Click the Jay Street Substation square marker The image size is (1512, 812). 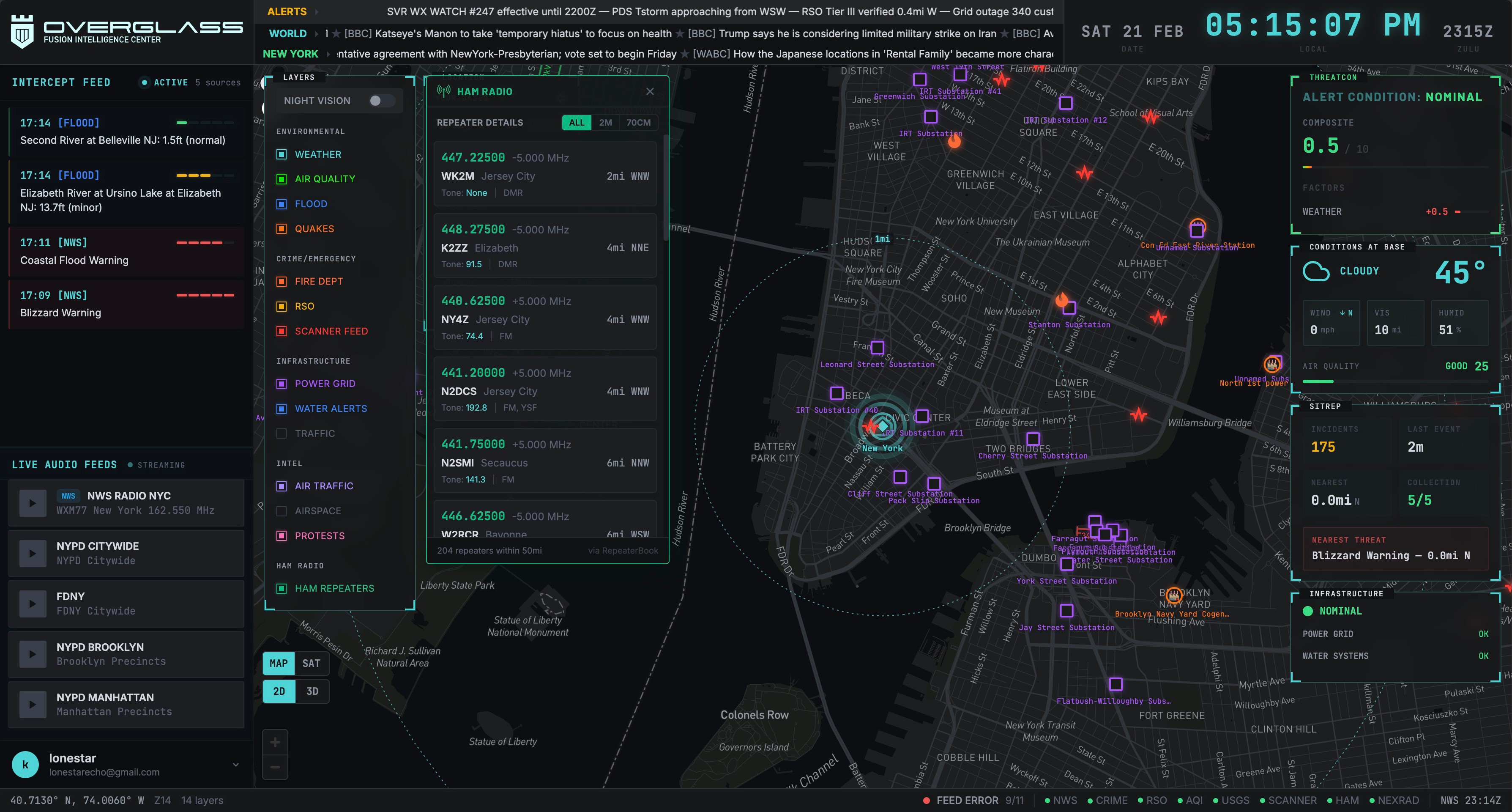click(1066, 611)
